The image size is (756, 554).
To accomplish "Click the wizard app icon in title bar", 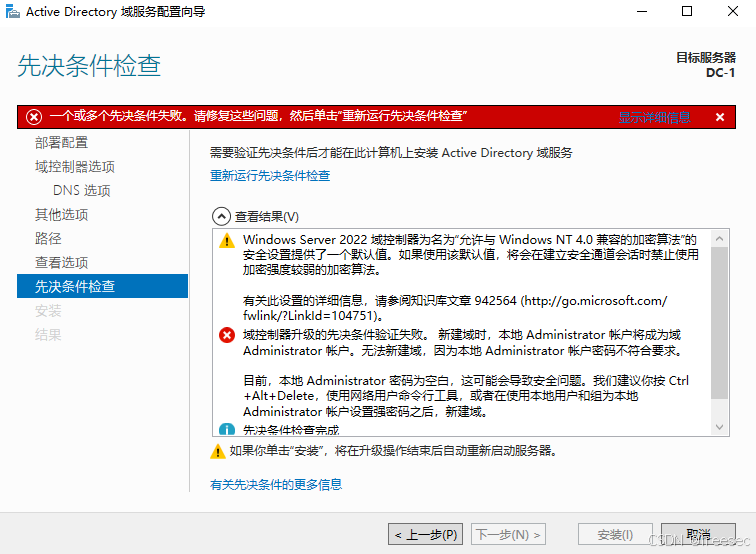I will tap(13, 12).
